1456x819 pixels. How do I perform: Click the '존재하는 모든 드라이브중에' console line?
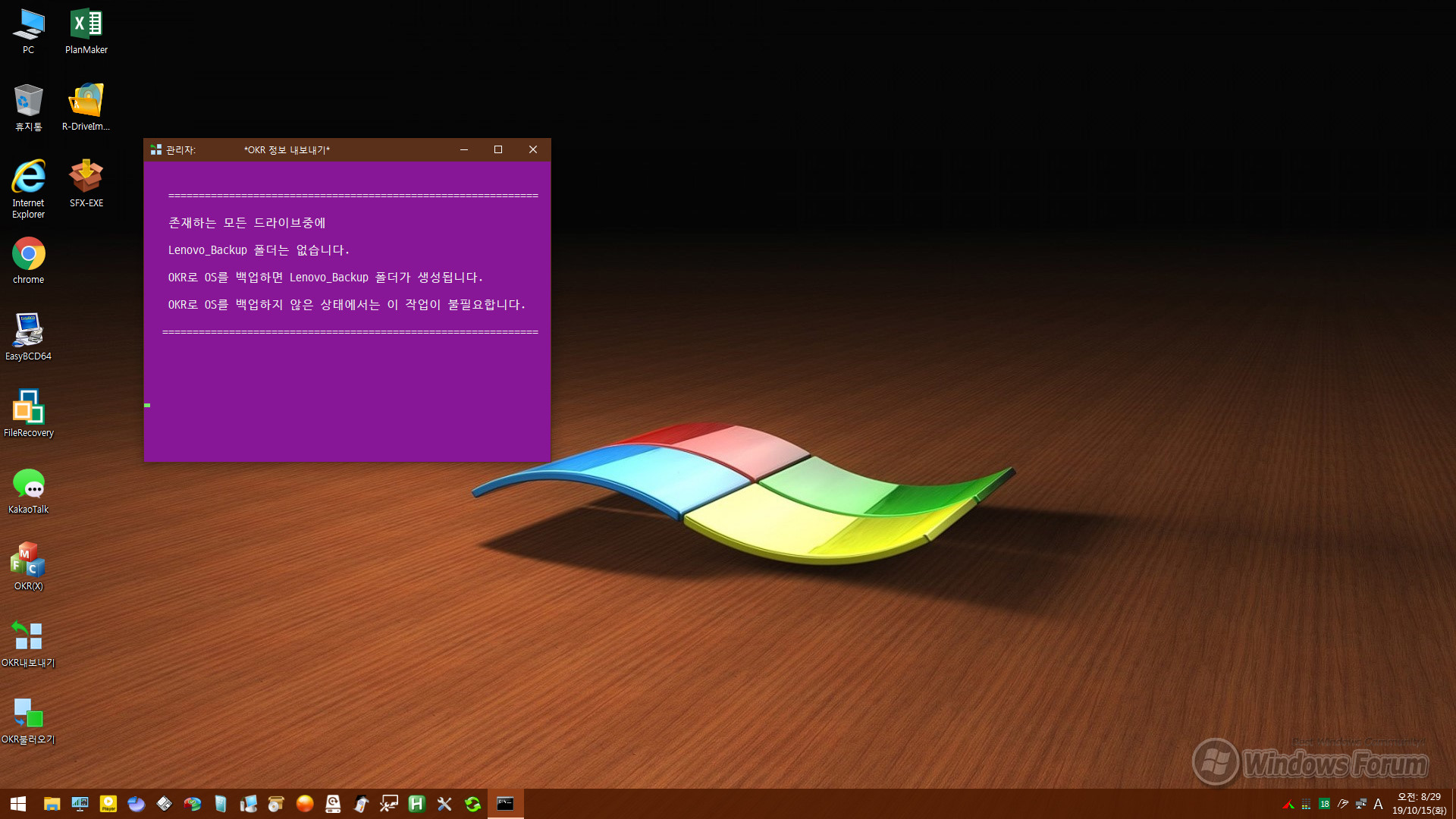[247, 223]
